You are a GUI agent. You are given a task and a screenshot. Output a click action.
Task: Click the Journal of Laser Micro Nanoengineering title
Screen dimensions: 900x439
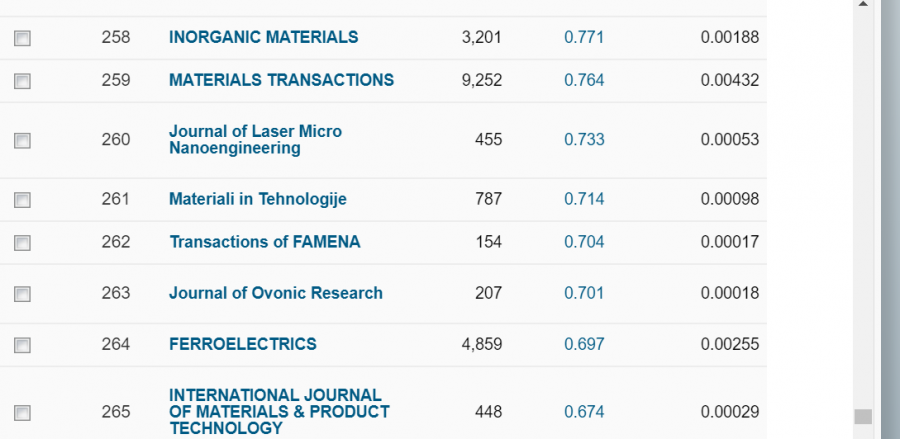pos(255,140)
